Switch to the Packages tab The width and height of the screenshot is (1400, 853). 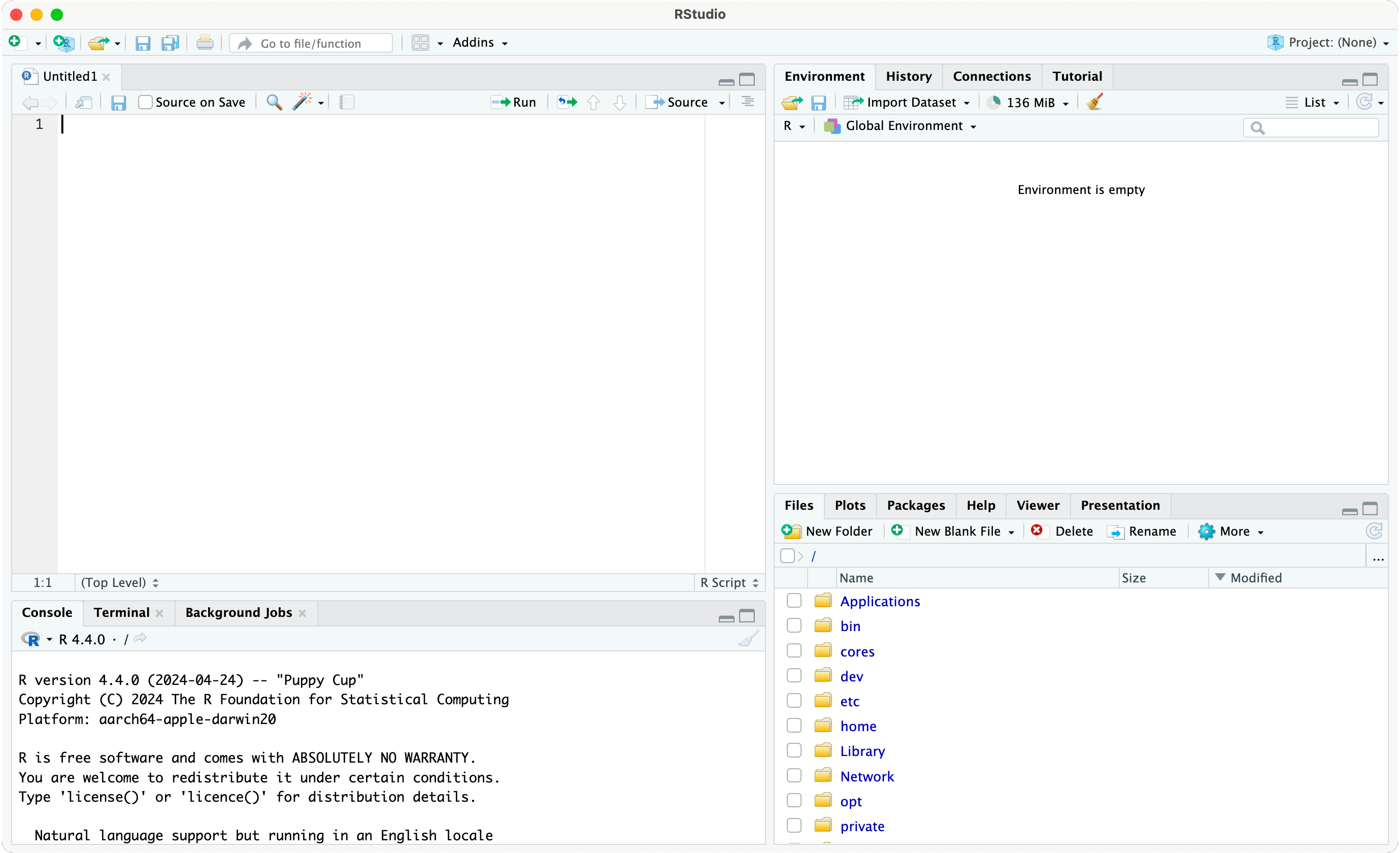tap(915, 505)
